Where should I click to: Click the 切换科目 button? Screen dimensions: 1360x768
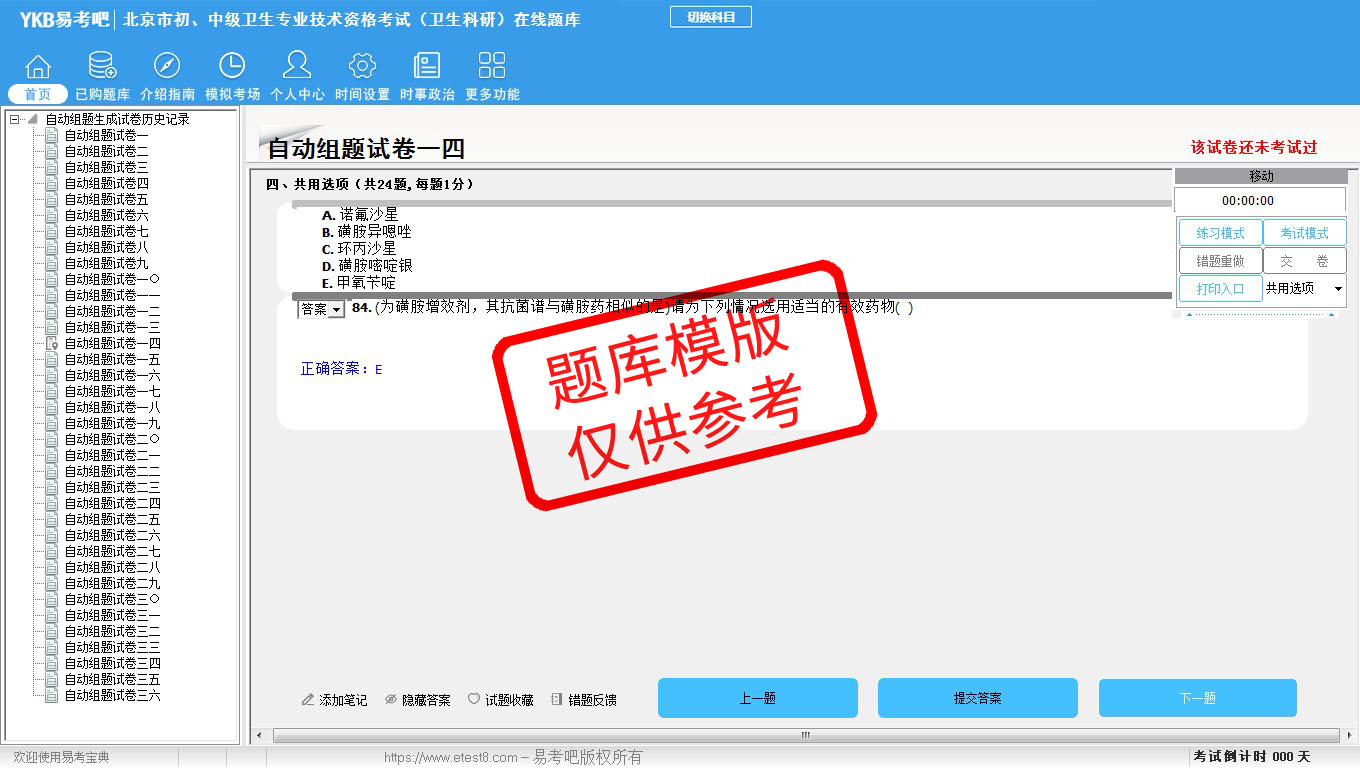[x=710, y=17]
